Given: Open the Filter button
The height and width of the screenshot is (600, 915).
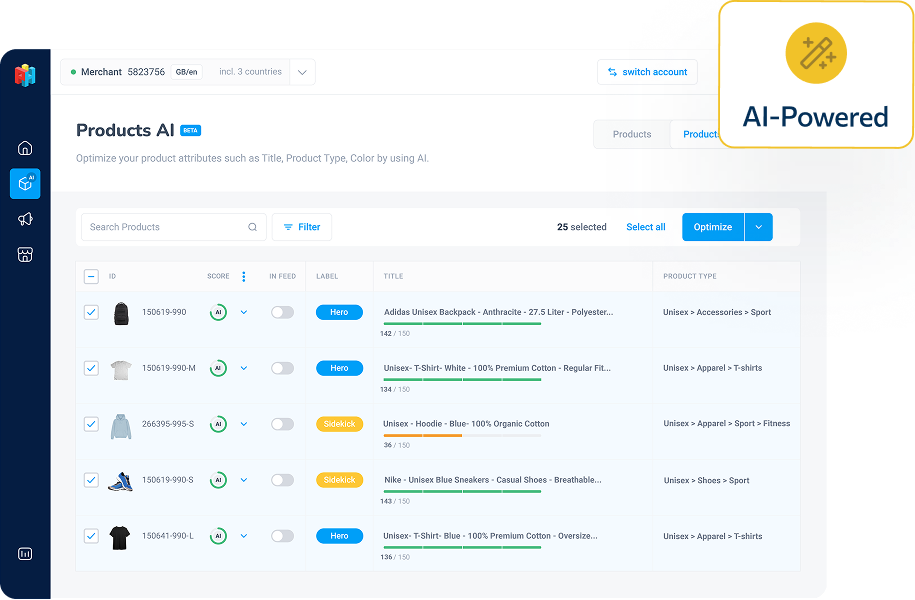Looking at the screenshot, I should click(x=302, y=227).
